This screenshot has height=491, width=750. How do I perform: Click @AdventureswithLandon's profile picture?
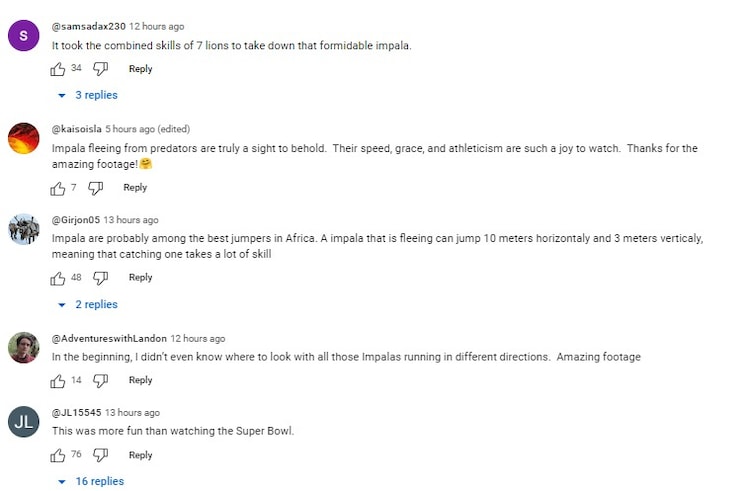(x=23, y=347)
